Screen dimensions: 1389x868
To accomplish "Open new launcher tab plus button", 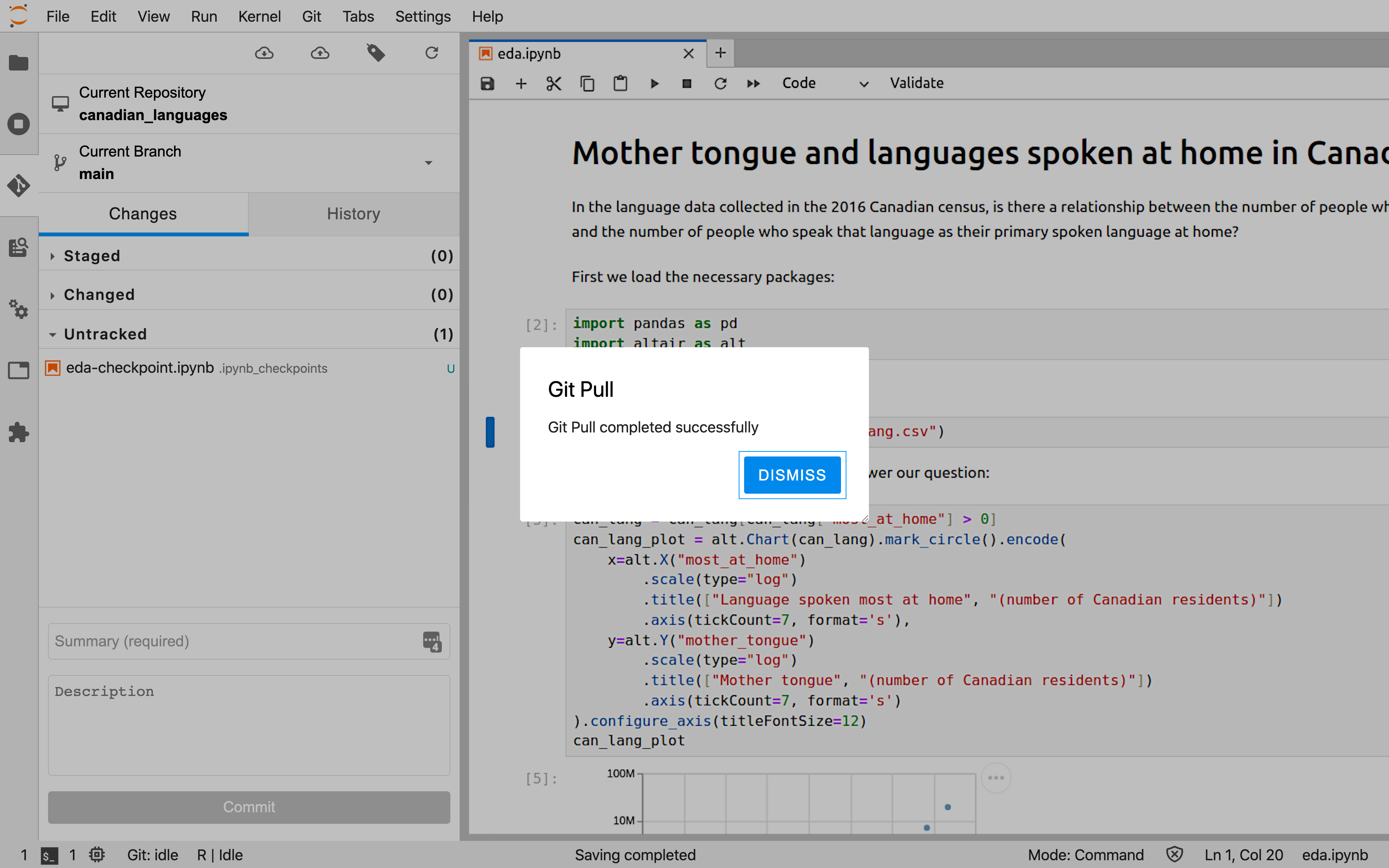I will click(x=720, y=53).
